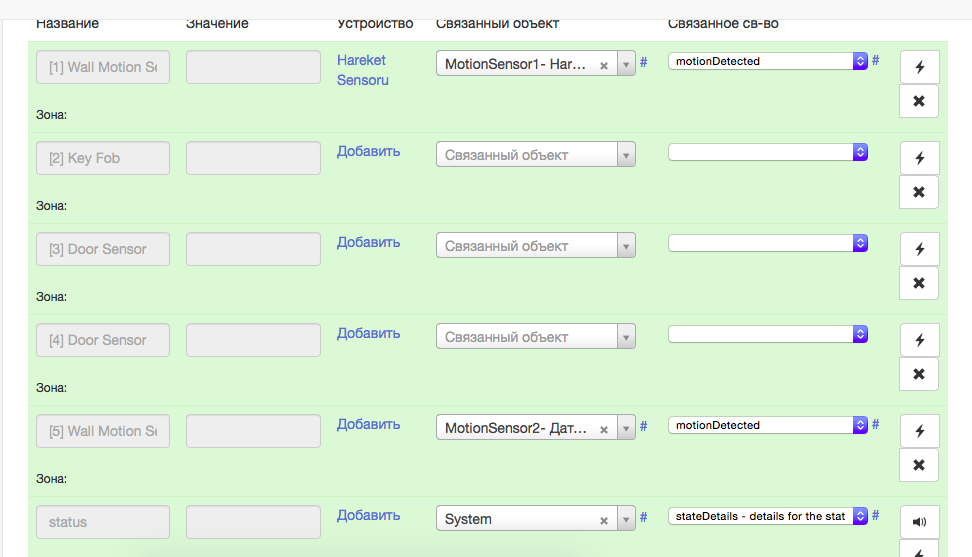
Task: Click Добавить link for Key Fob row
Action: [x=368, y=151]
